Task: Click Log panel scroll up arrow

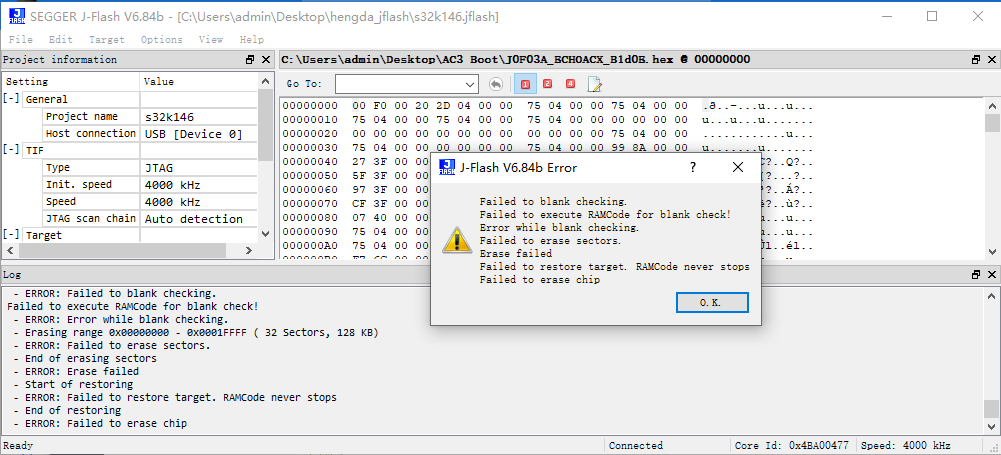Action: tap(990, 296)
